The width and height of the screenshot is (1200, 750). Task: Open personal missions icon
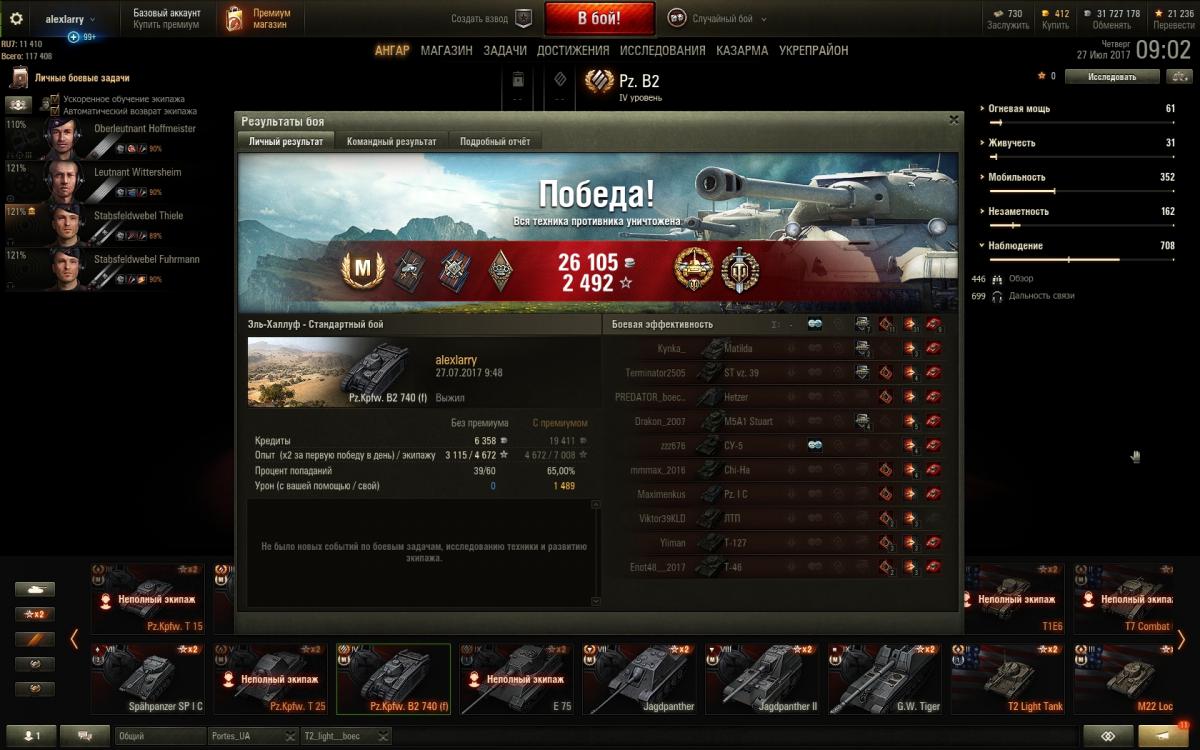(x=18, y=77)
